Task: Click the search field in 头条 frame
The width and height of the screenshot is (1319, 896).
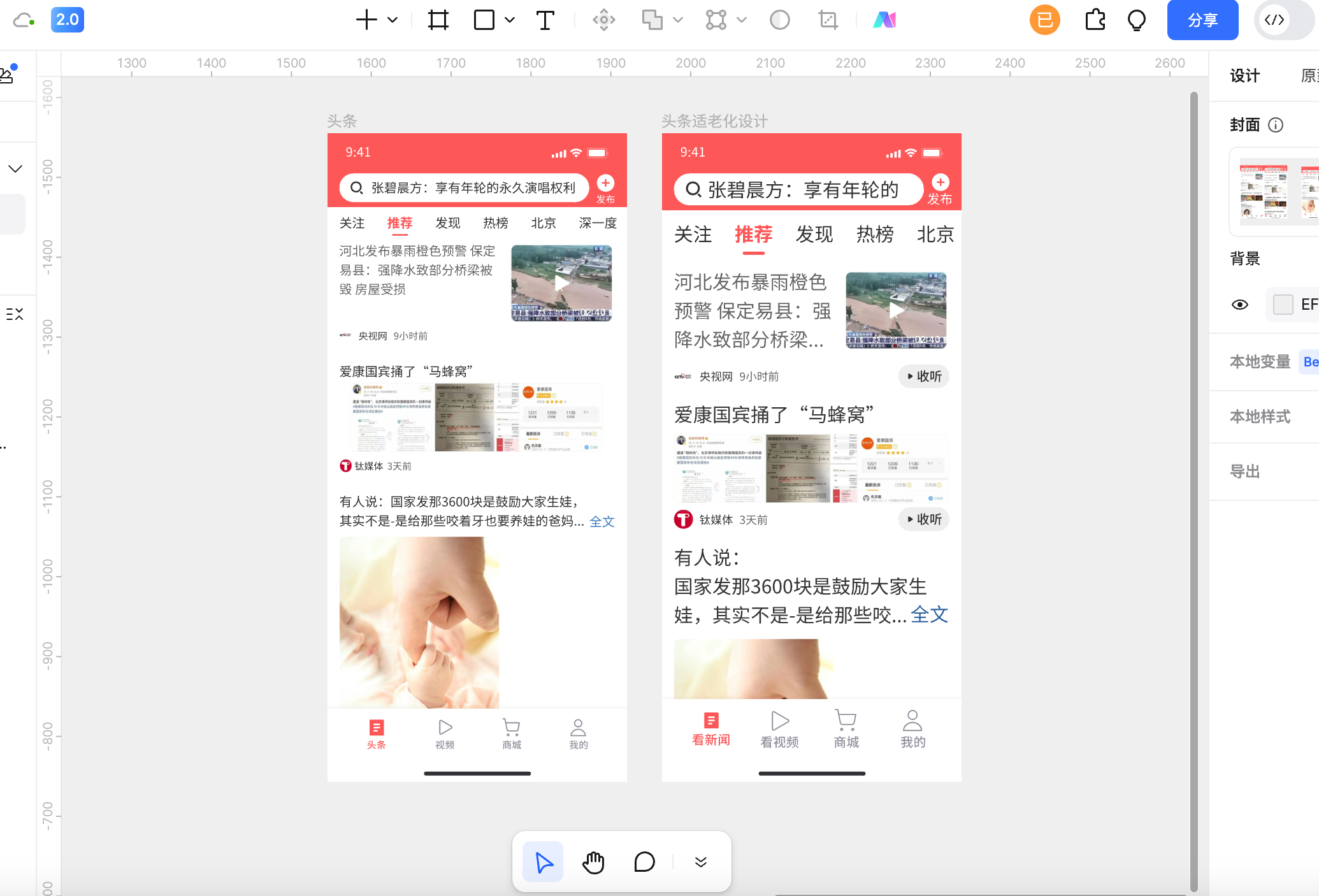Action: (x=465, y=188)
